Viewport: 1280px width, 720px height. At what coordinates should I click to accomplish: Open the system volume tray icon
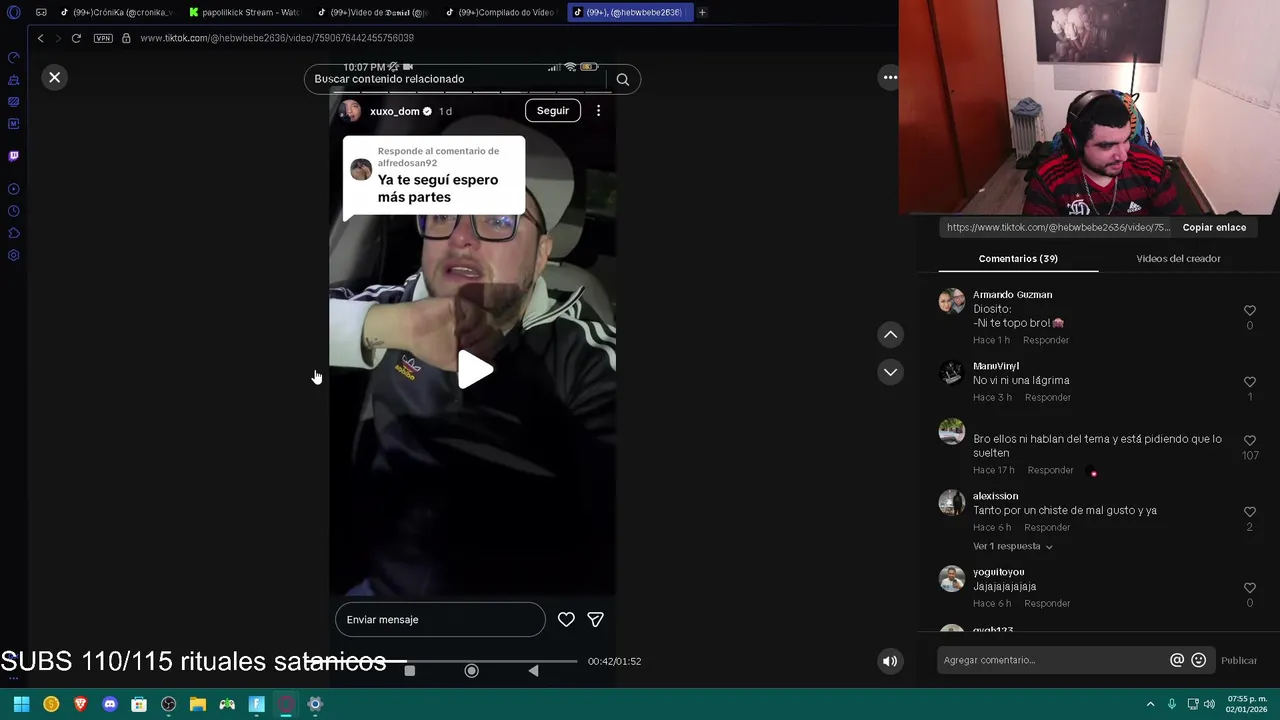(1210, 704)
